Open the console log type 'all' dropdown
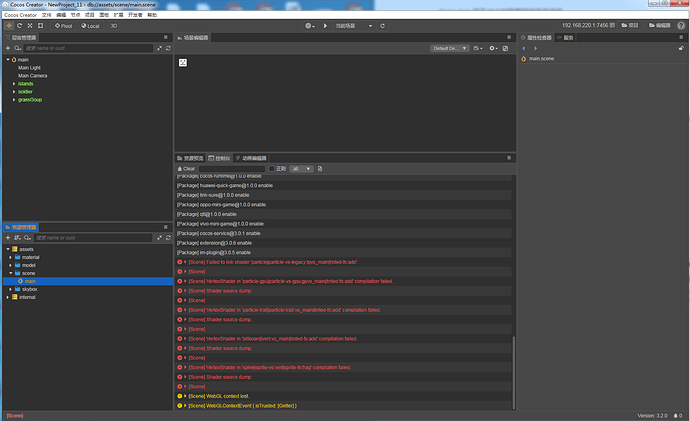The image size is (690, 421). tap(301, 169)
